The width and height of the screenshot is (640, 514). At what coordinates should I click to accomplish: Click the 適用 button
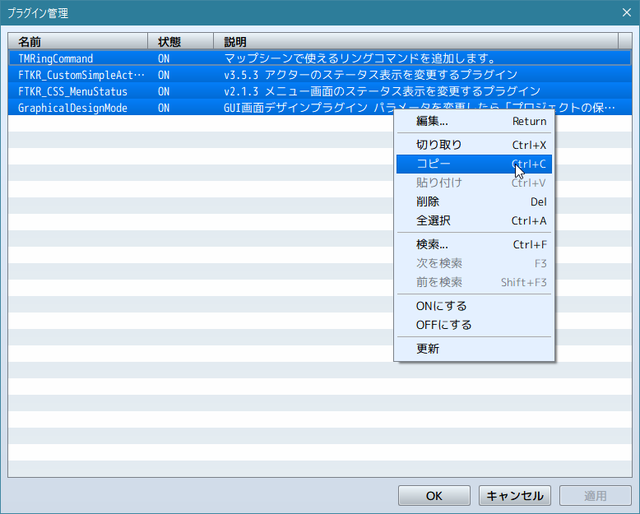coord(595,496)
